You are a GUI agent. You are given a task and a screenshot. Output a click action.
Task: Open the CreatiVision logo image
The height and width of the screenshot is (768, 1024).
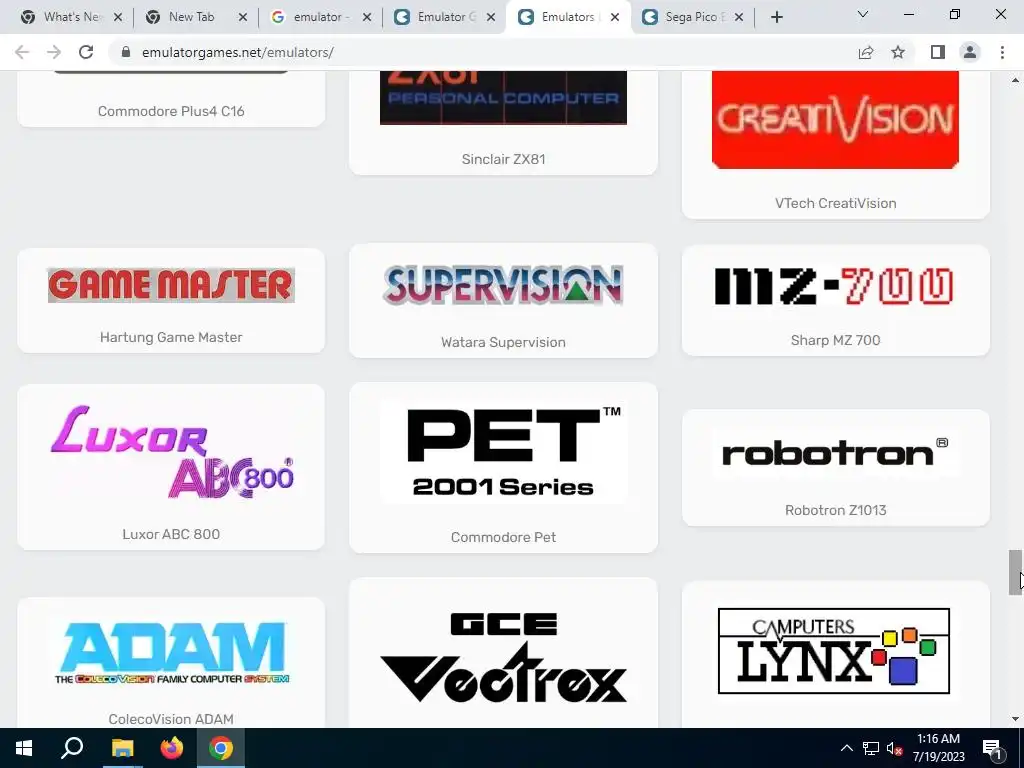(835, 120)
